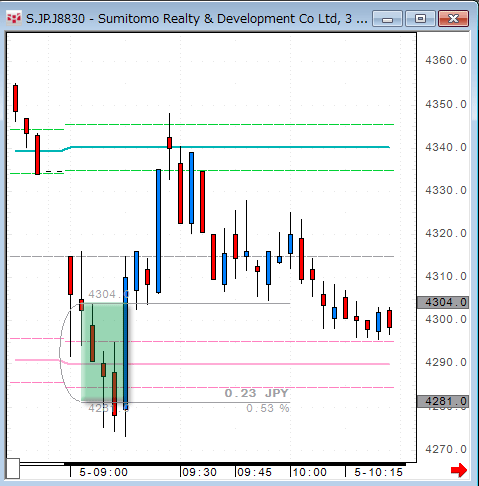Click the 4304.0 label above the green box
This screenshot has width=479, height=486.
(108, 294)
